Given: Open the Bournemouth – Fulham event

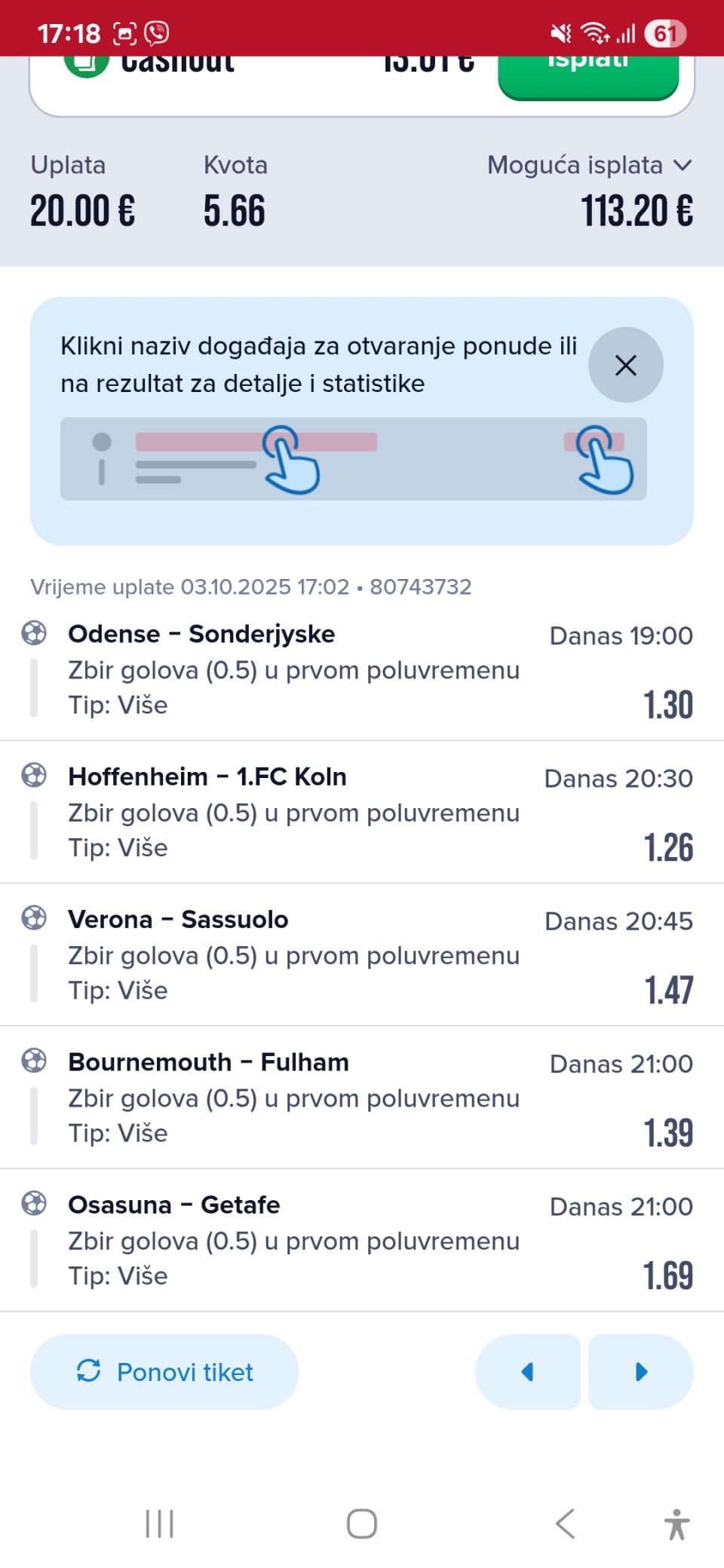Looking at the screenshot, I should (208, 1062).
